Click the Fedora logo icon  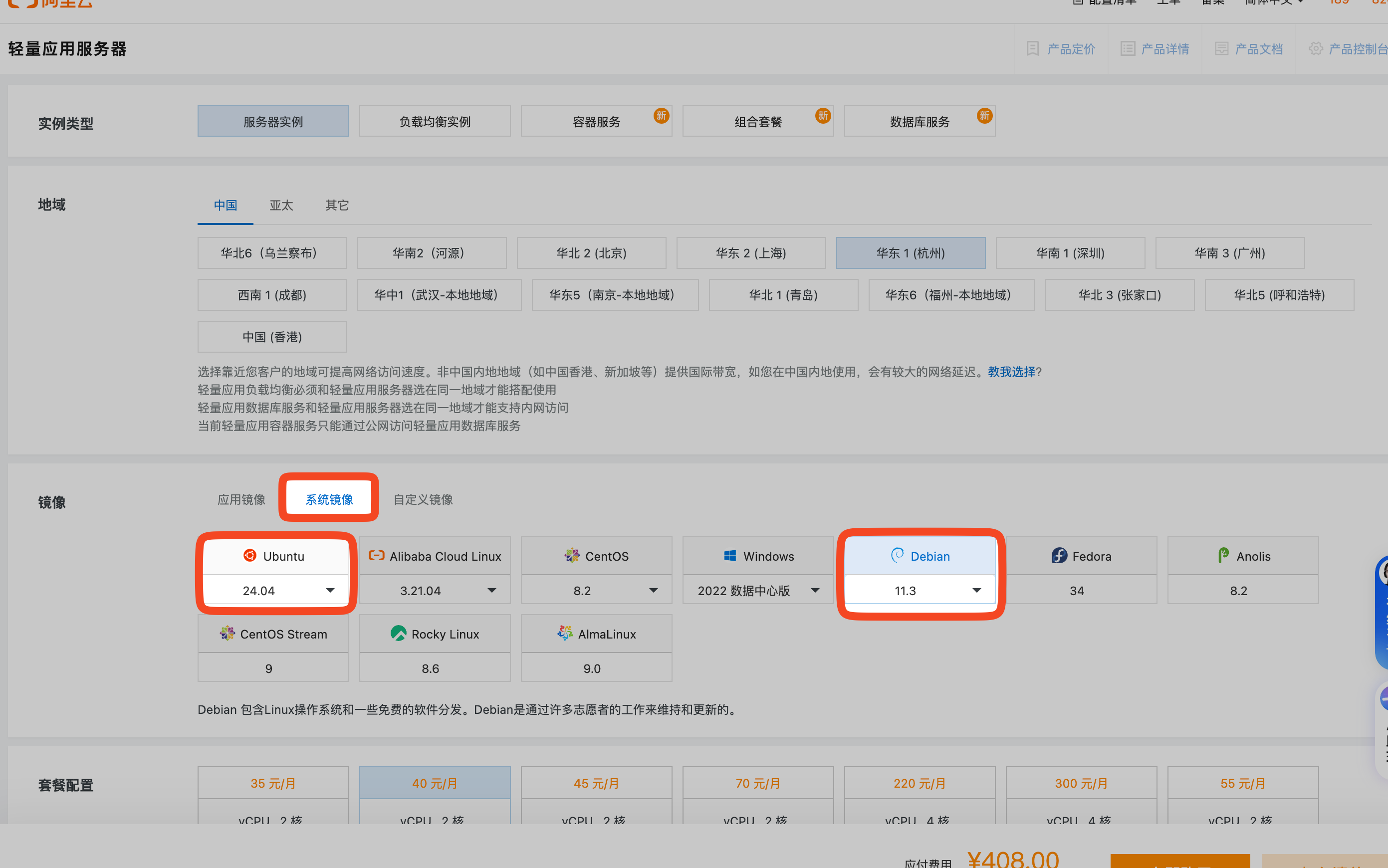point(1059,555)
